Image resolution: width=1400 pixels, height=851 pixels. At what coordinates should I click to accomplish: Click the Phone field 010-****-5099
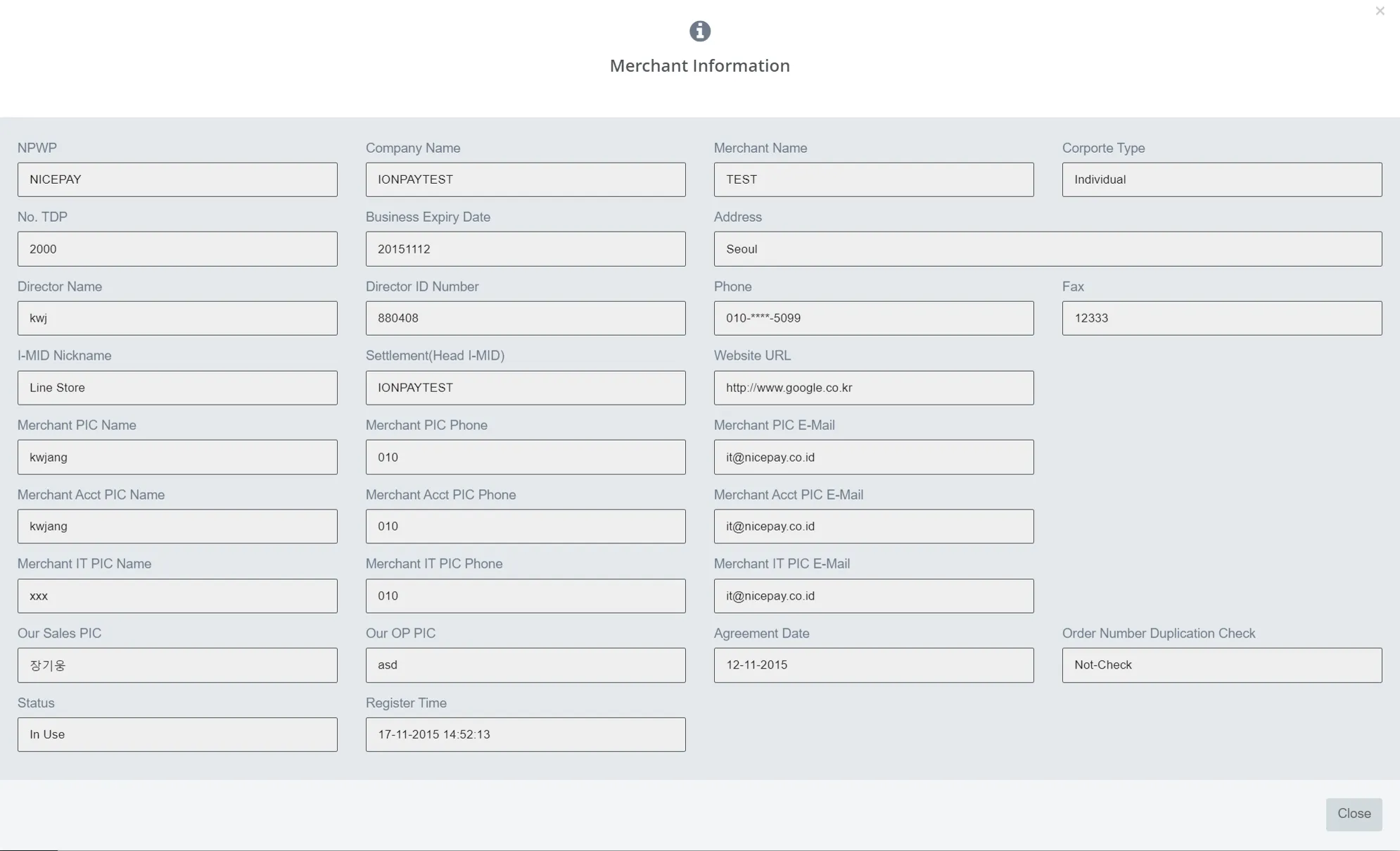click(874, 318)
